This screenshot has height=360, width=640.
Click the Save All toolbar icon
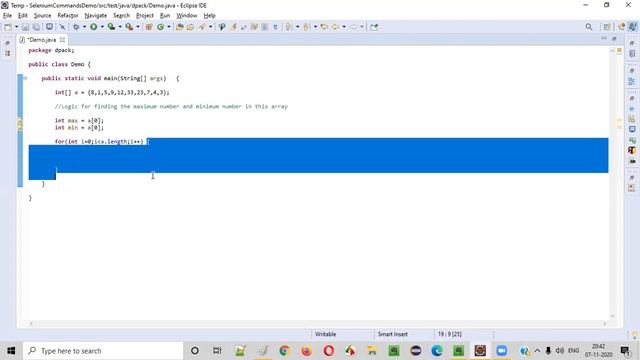coord(36,27)
